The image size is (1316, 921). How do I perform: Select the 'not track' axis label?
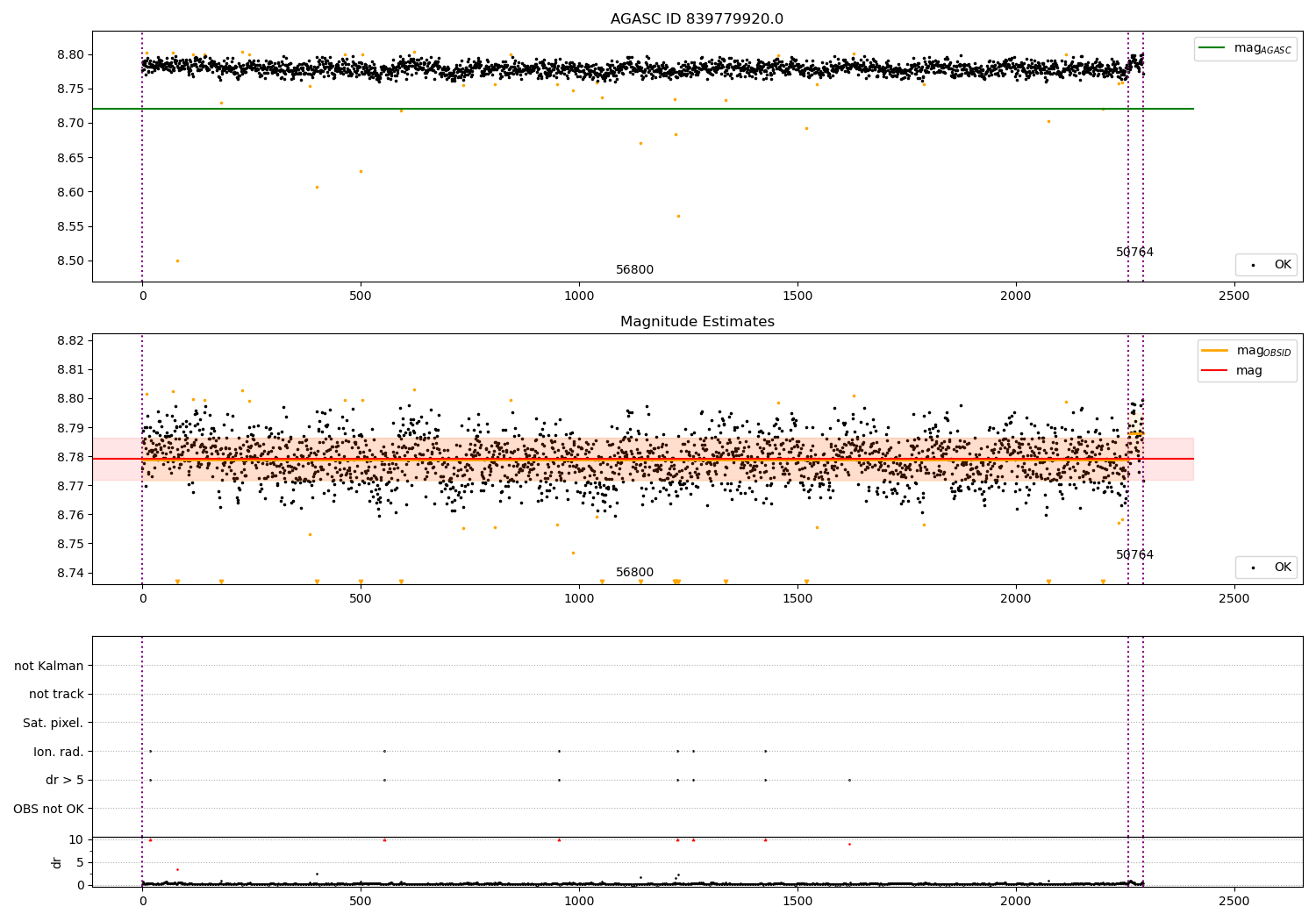pyautogui.click(x=56, y=695)
